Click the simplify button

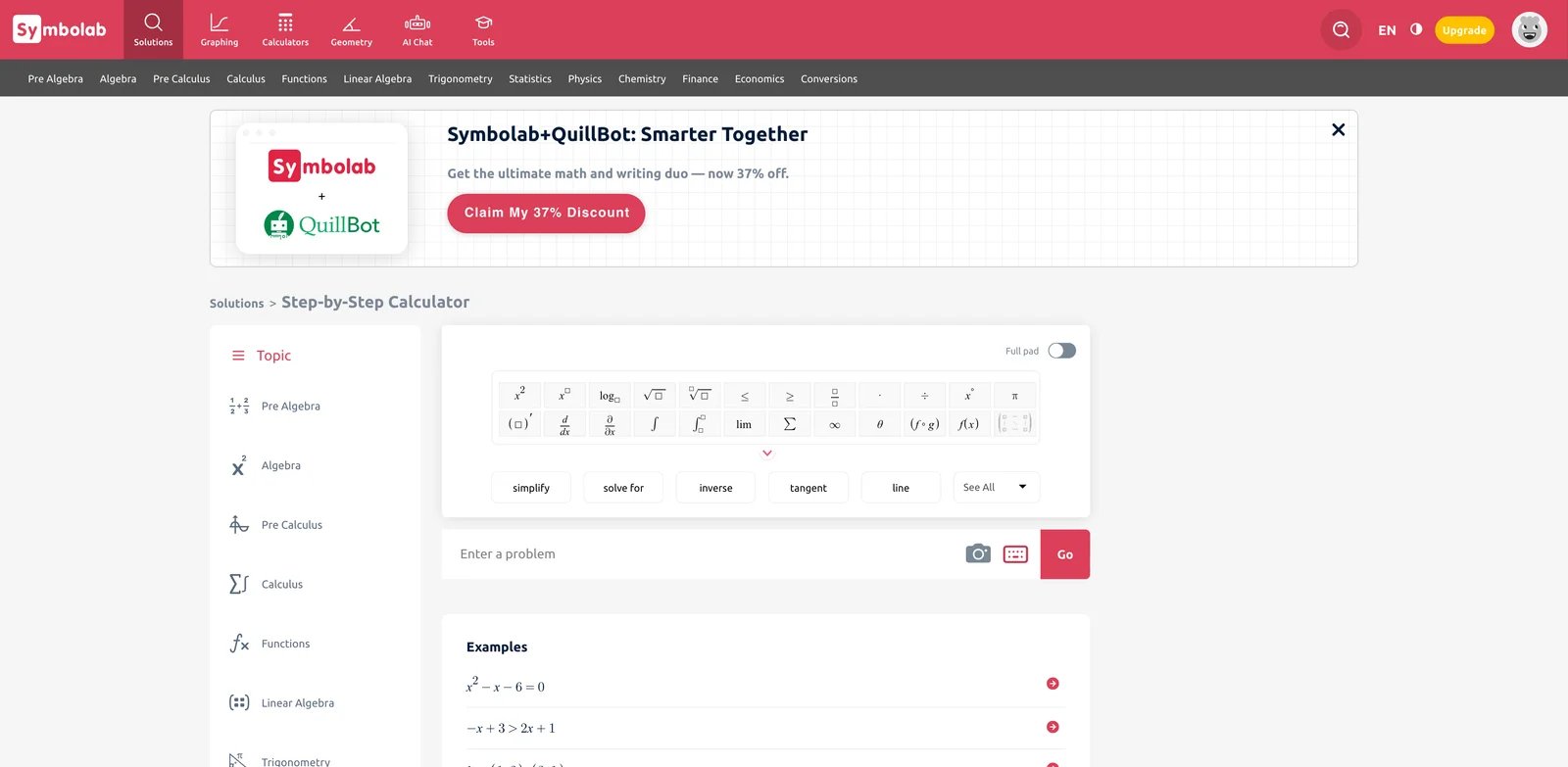click(531, 488)
